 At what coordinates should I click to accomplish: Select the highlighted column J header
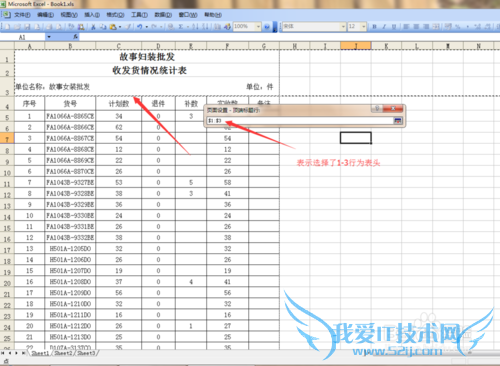(356, 46)
